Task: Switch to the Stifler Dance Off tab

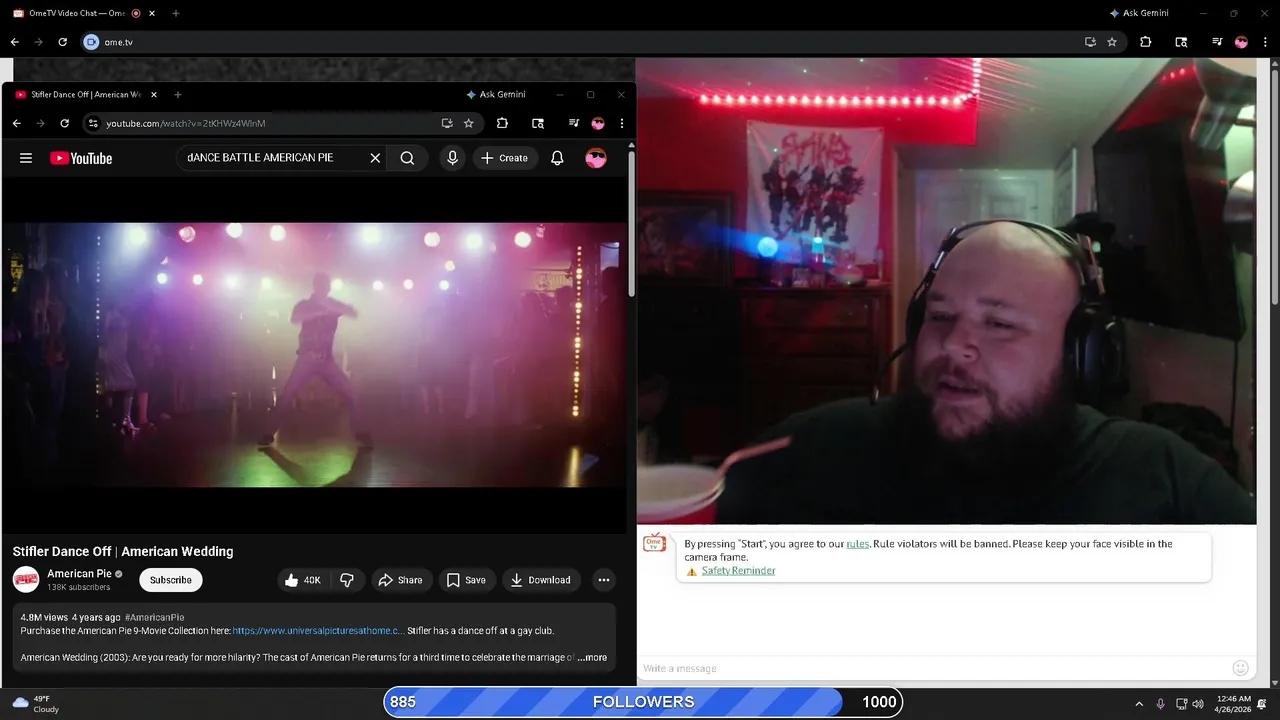Action: click(x=85, y=95)
